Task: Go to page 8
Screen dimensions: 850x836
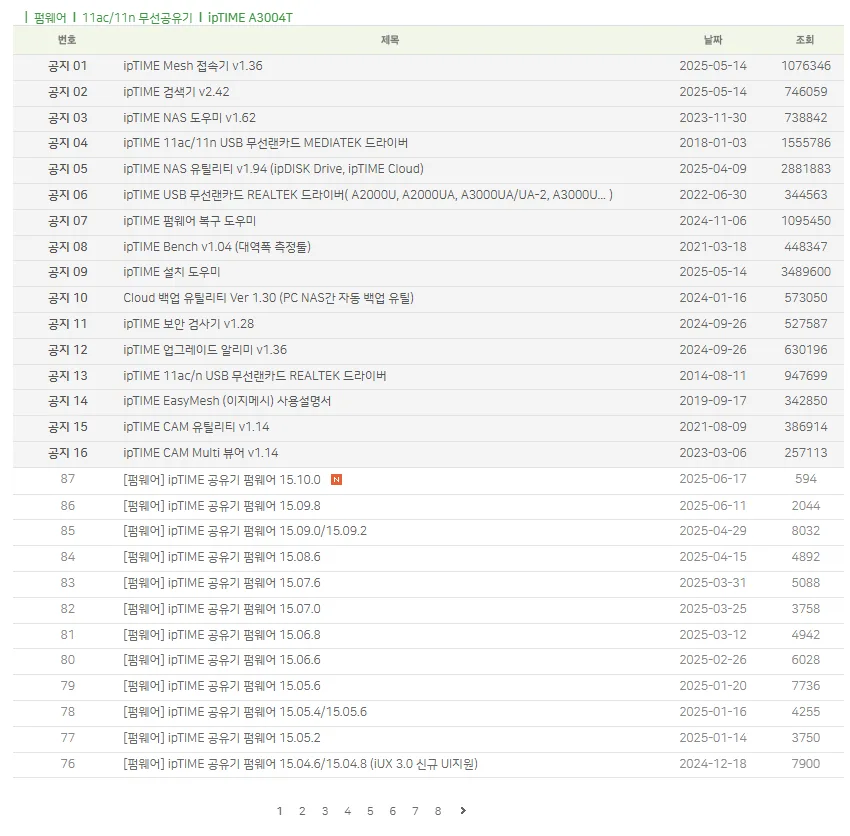Action: click(x=438, y=812)
